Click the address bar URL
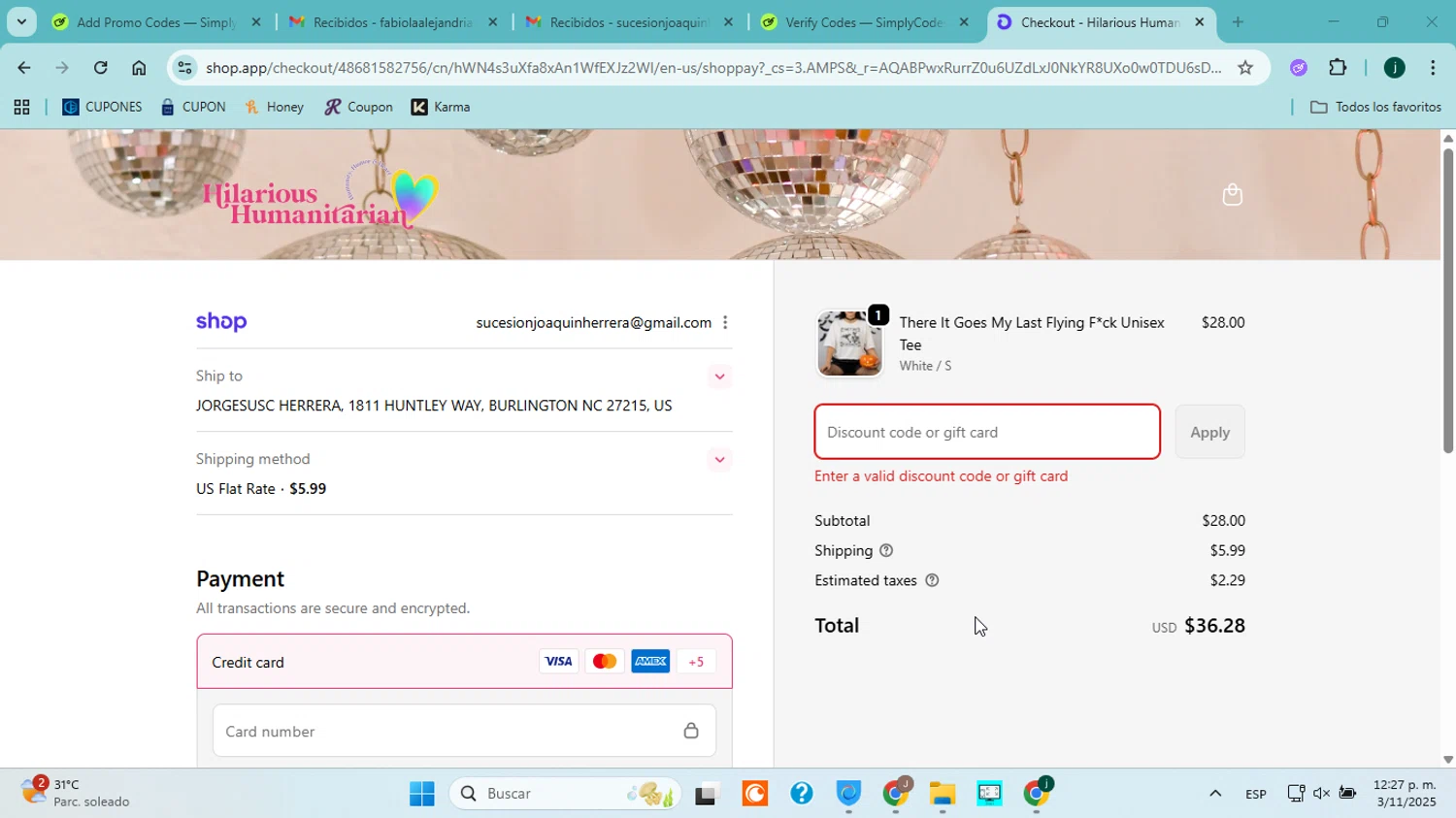 (713, 68)
